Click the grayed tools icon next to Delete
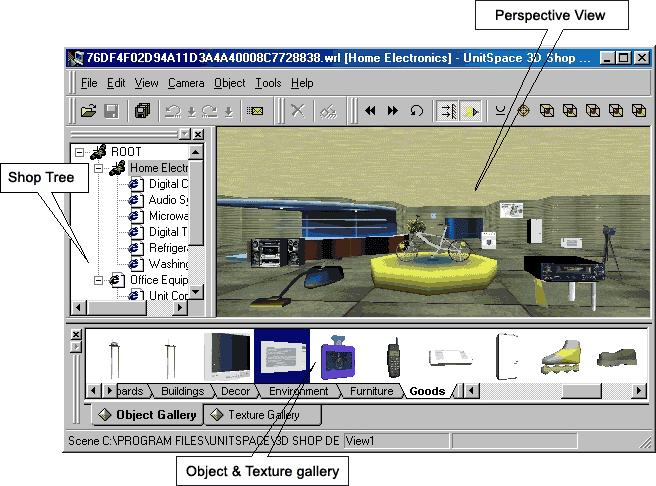 [328, 111]
